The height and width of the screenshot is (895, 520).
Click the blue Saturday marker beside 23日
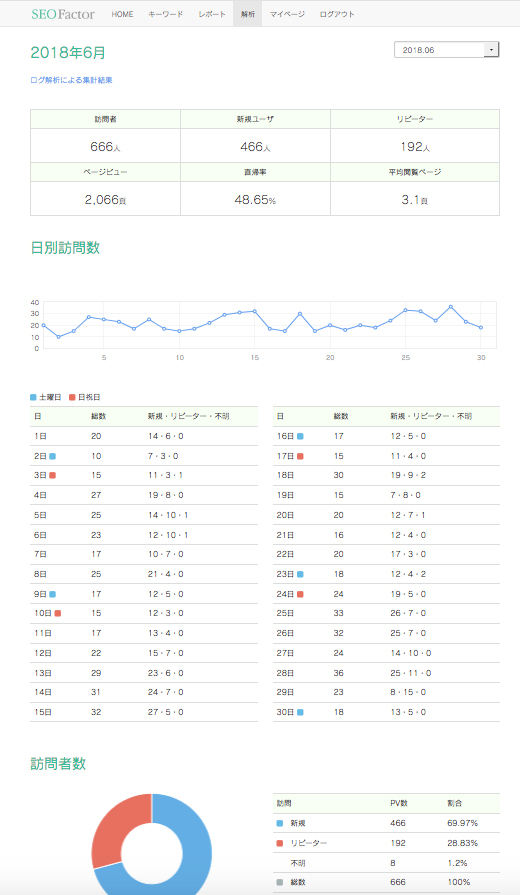(x=300, y=574)
